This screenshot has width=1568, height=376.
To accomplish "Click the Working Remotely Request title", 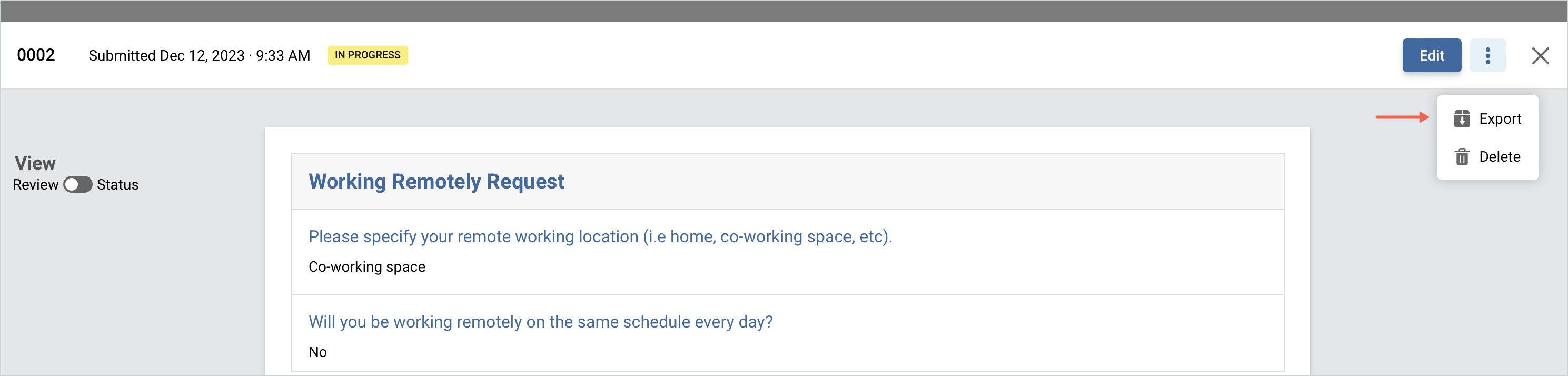I will [x=436, y=181].
